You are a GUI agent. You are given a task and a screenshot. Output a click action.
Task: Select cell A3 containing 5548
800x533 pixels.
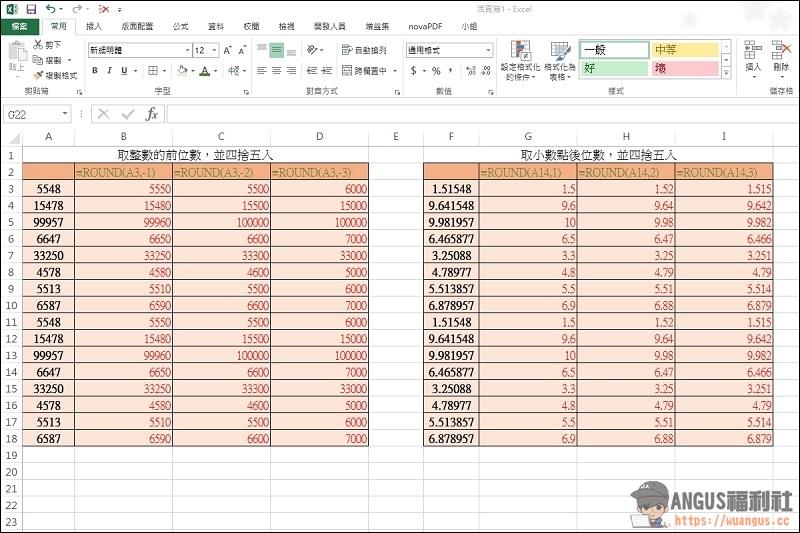pyautogui.click(x=48, y=188)
